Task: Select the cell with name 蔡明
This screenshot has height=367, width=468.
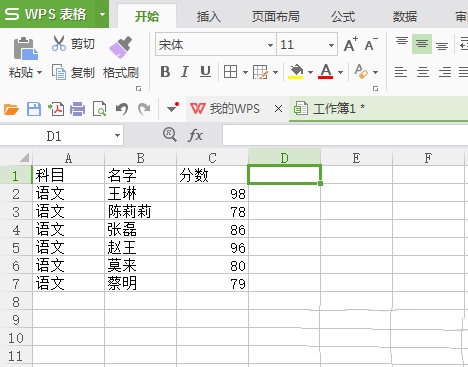Action: 140,284
